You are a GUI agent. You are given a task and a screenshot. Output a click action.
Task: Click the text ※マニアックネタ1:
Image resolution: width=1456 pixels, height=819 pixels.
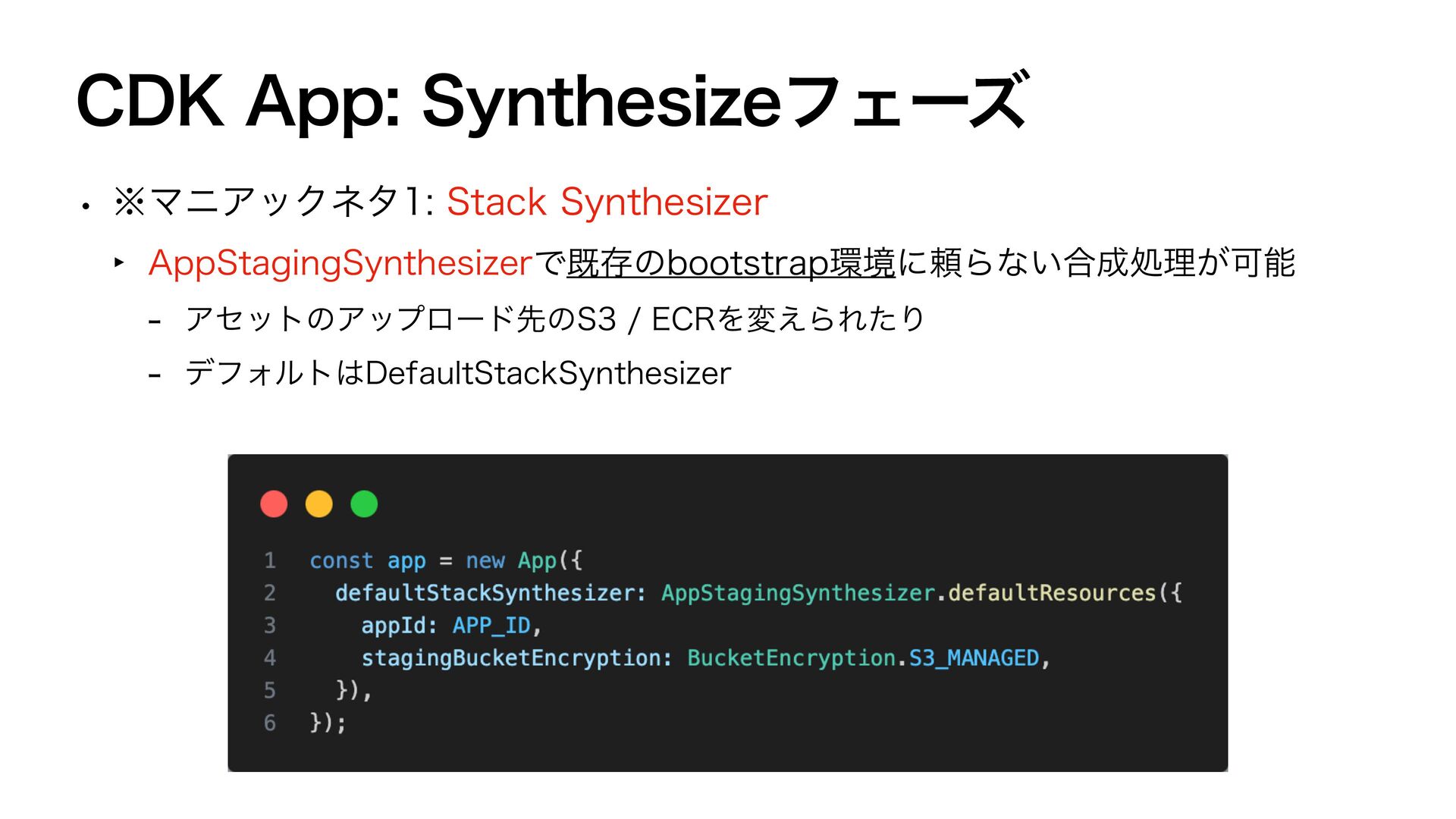click(273, 202)
